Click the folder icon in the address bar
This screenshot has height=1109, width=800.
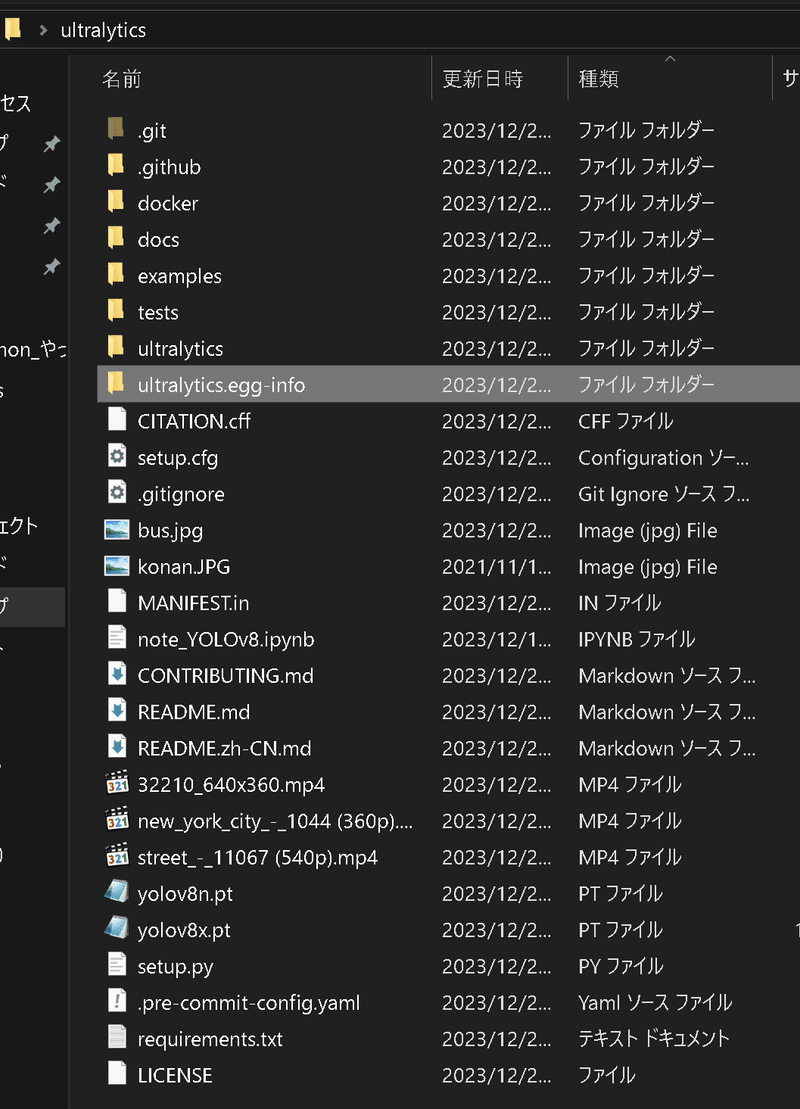pos(13,30)
